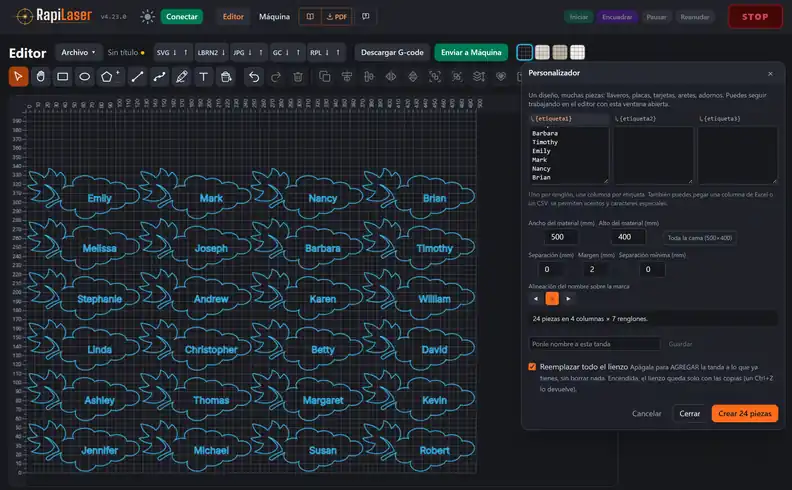The image size is (792, 490).
Task: Click the ungroup objects icon
Action: point(457,77)
